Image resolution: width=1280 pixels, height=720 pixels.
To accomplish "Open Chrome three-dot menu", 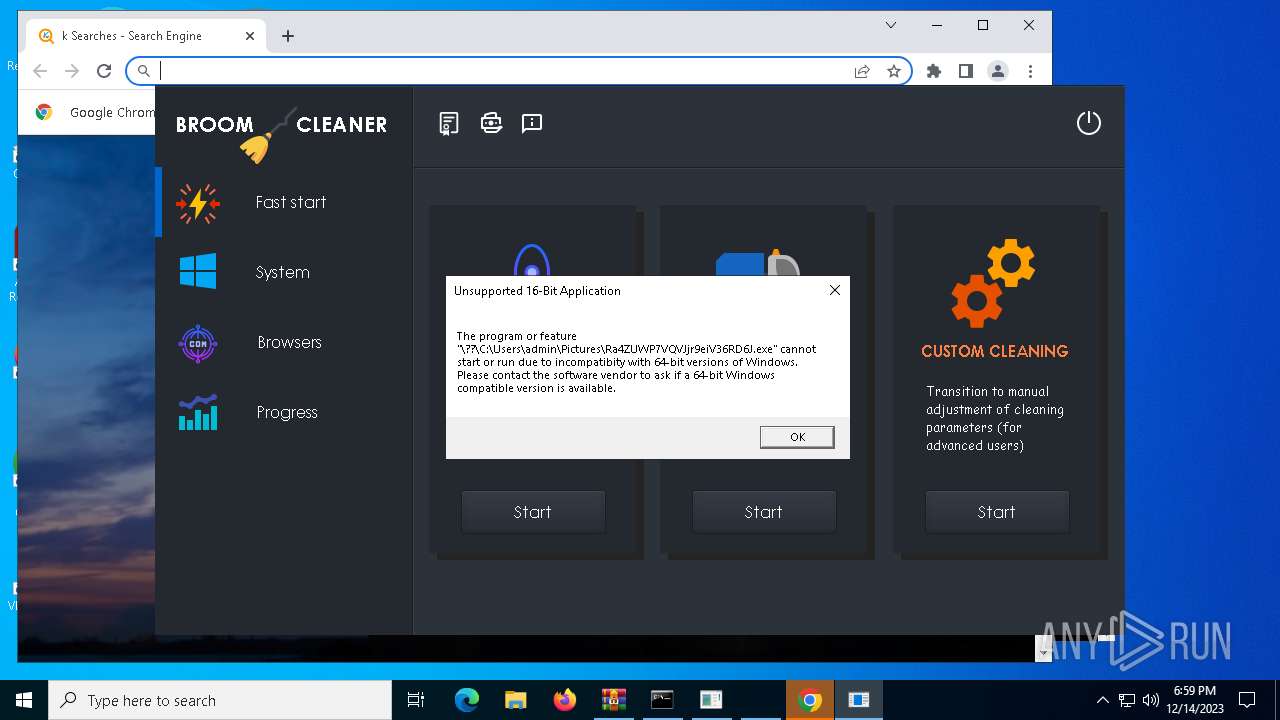I will 1030,71.
